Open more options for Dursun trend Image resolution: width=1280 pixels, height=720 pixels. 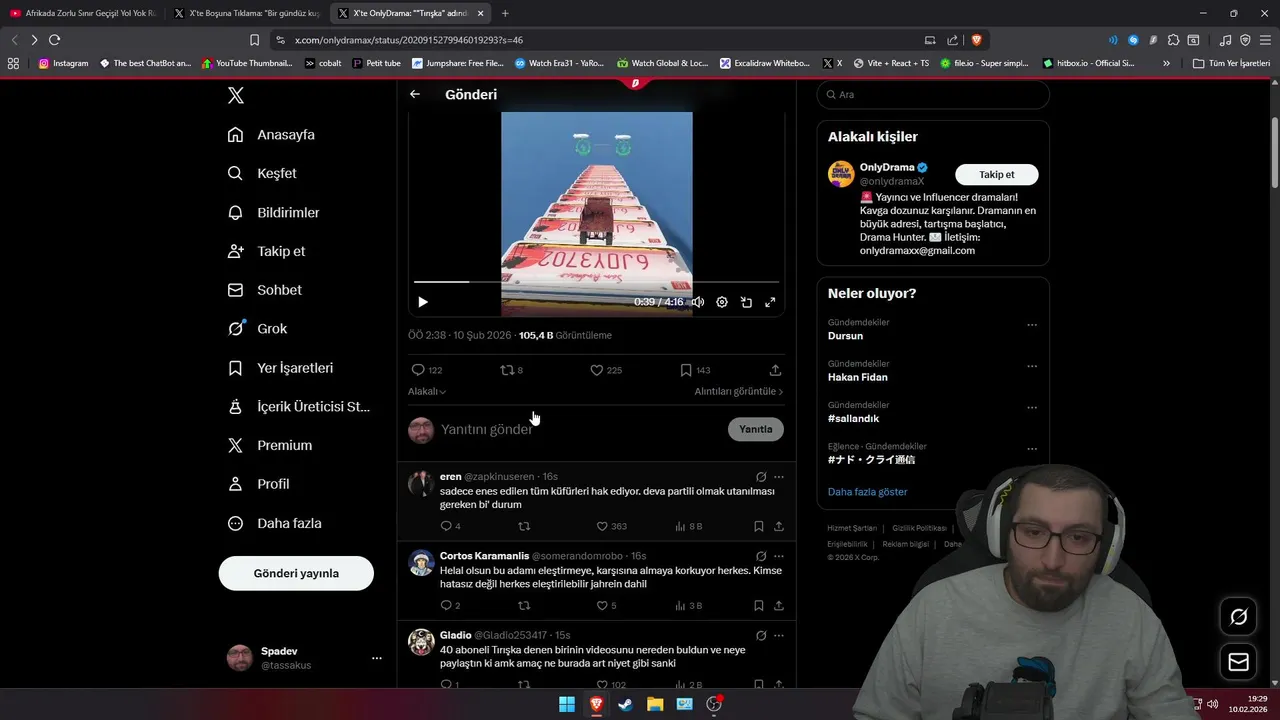pos(1032,325)
